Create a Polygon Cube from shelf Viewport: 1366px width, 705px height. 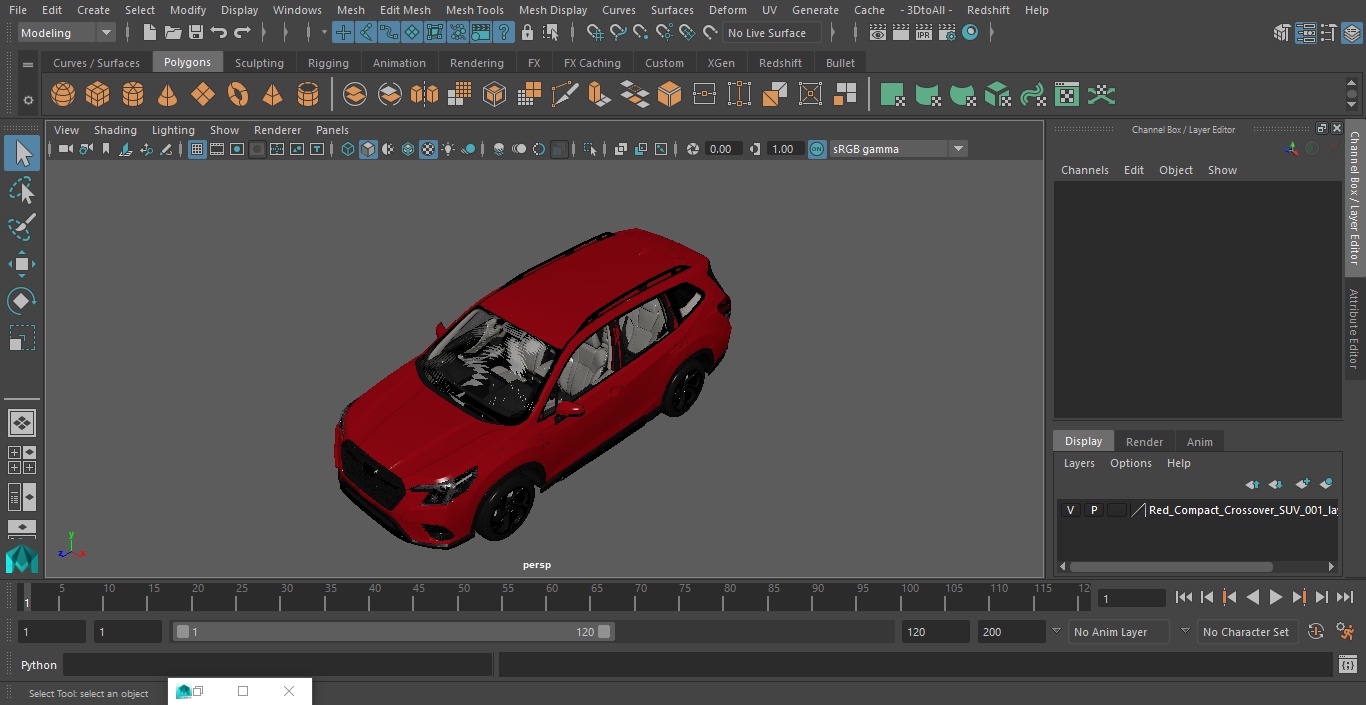tap(98, 95)
